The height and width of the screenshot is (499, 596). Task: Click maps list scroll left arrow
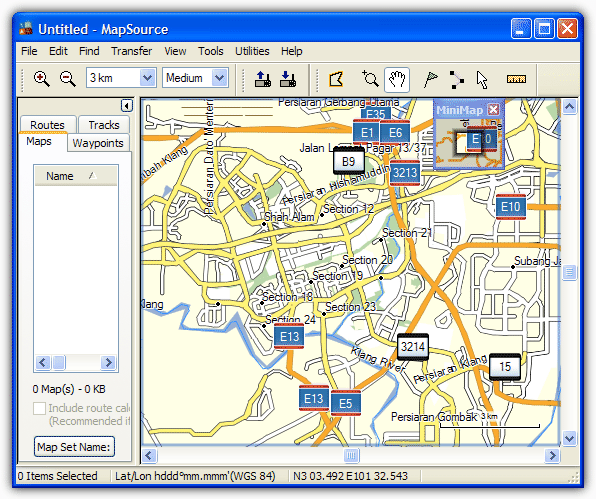(43, 363)
